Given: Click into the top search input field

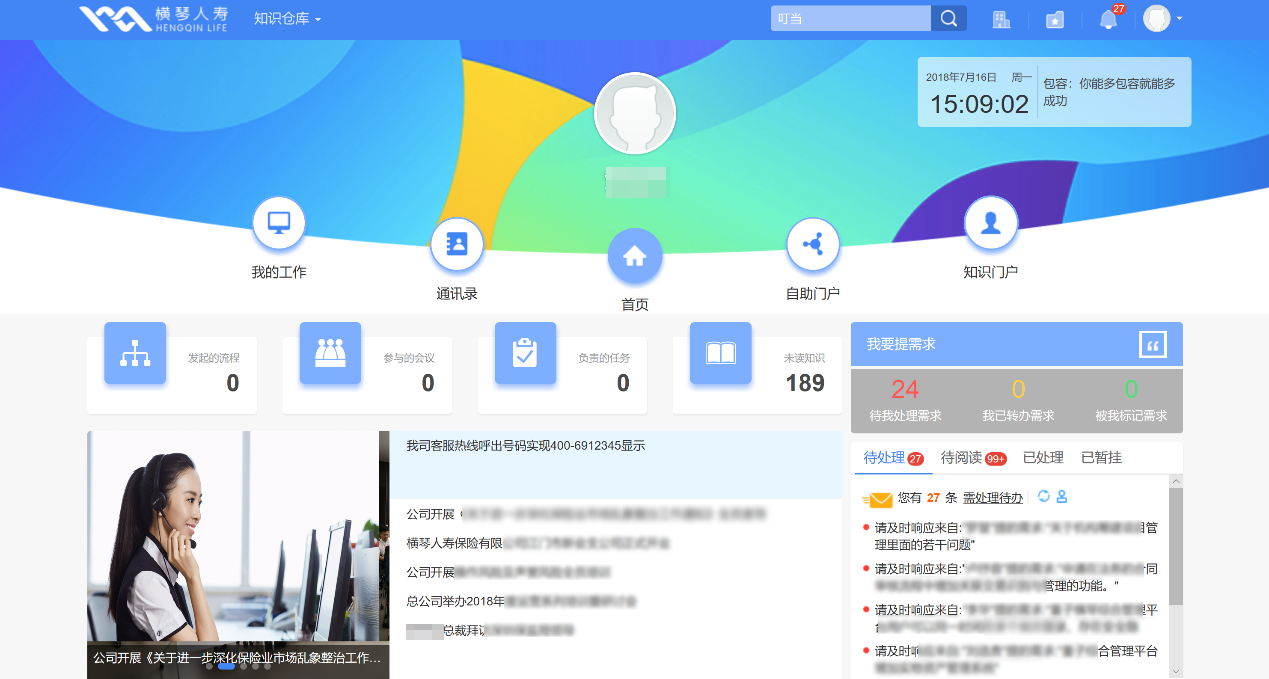Looking at the screenshot, I should click(x=850, y=19).
